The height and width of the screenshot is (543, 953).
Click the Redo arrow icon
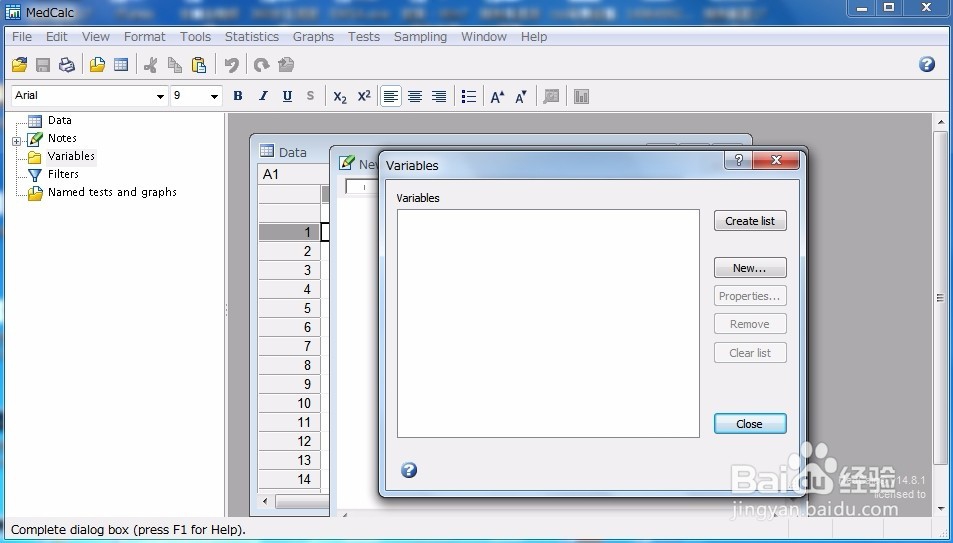[261, 64]
